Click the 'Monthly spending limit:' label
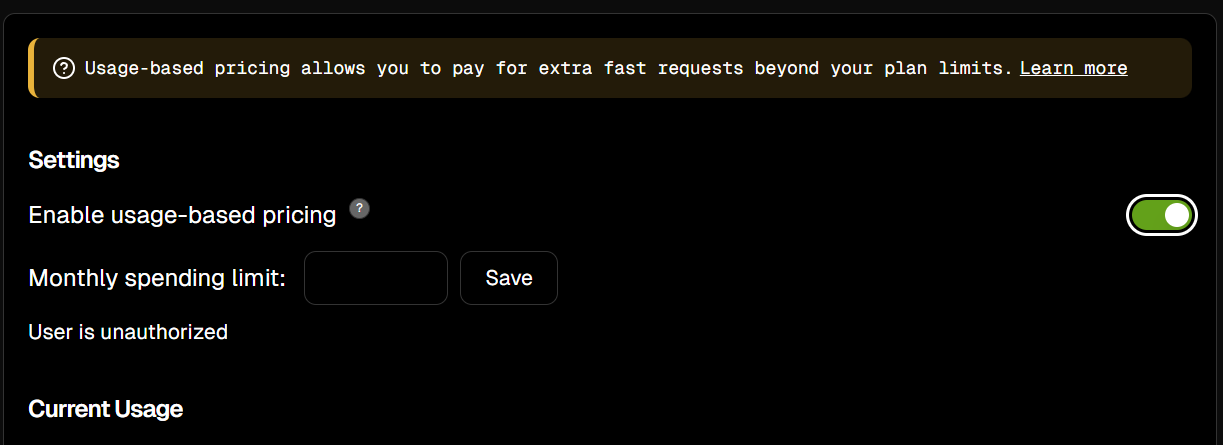 pyautogui.click(x=157, y=278)
